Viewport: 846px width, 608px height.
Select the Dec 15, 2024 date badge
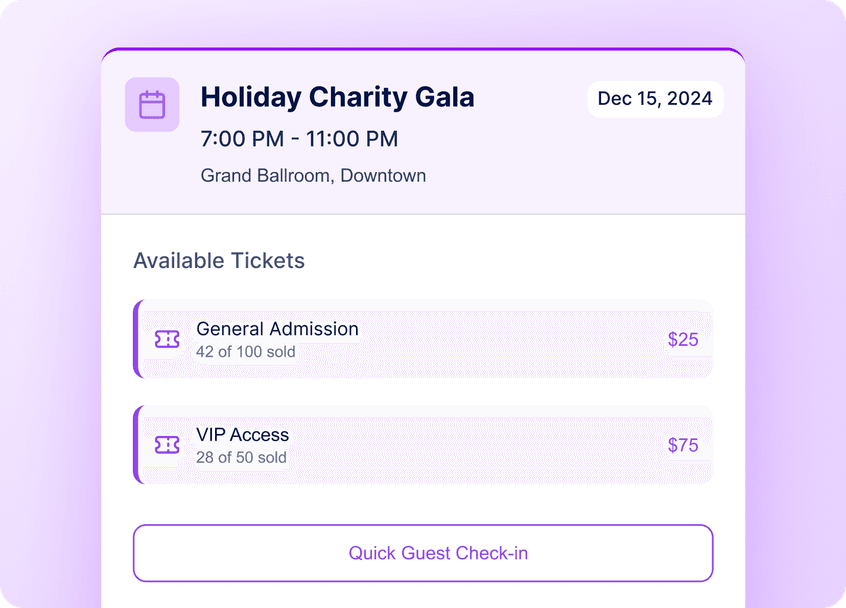tap(655, 99)
